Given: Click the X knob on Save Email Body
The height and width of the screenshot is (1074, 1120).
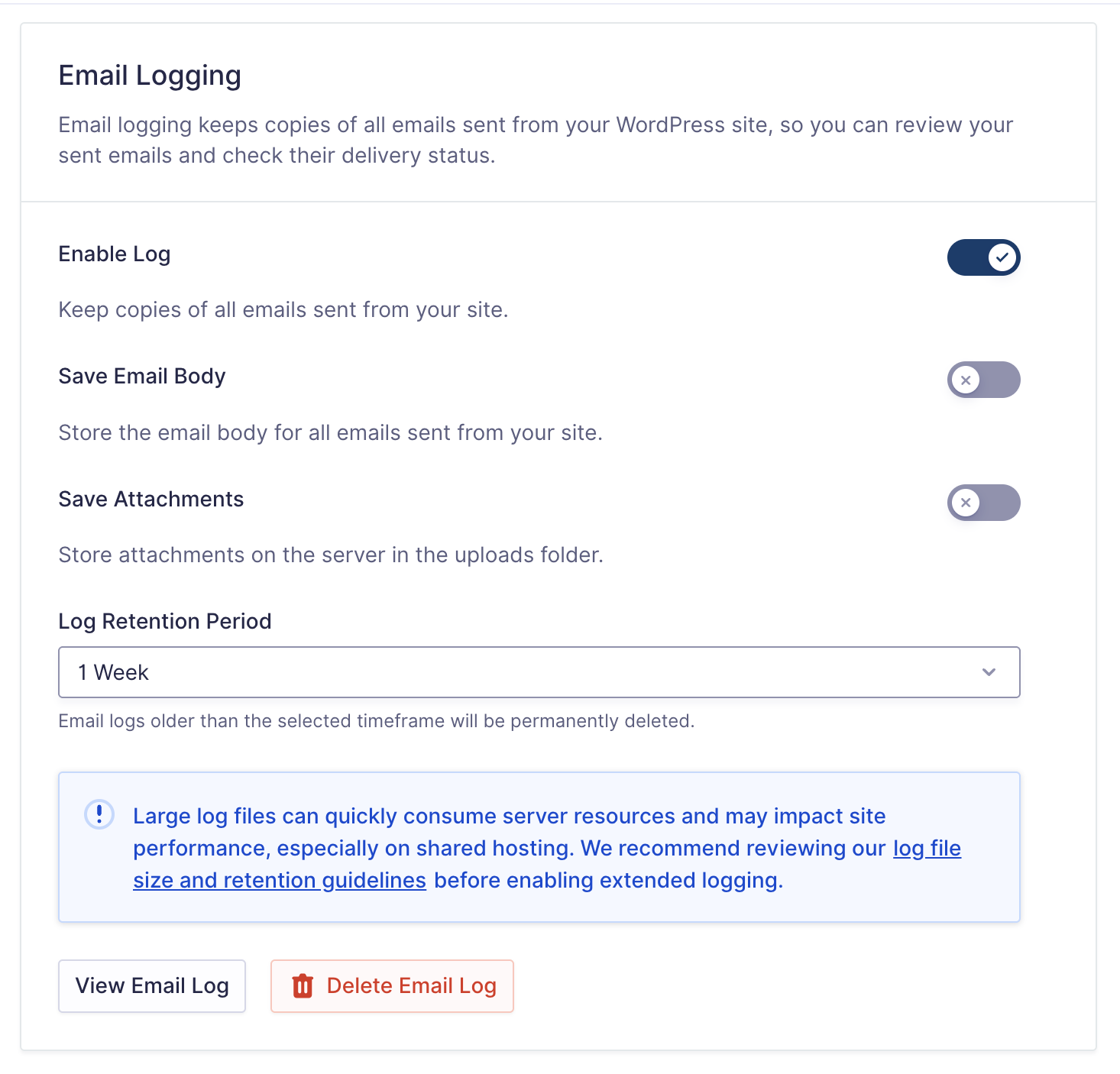Looking at the screenshot, I should (x=966, y=380).
